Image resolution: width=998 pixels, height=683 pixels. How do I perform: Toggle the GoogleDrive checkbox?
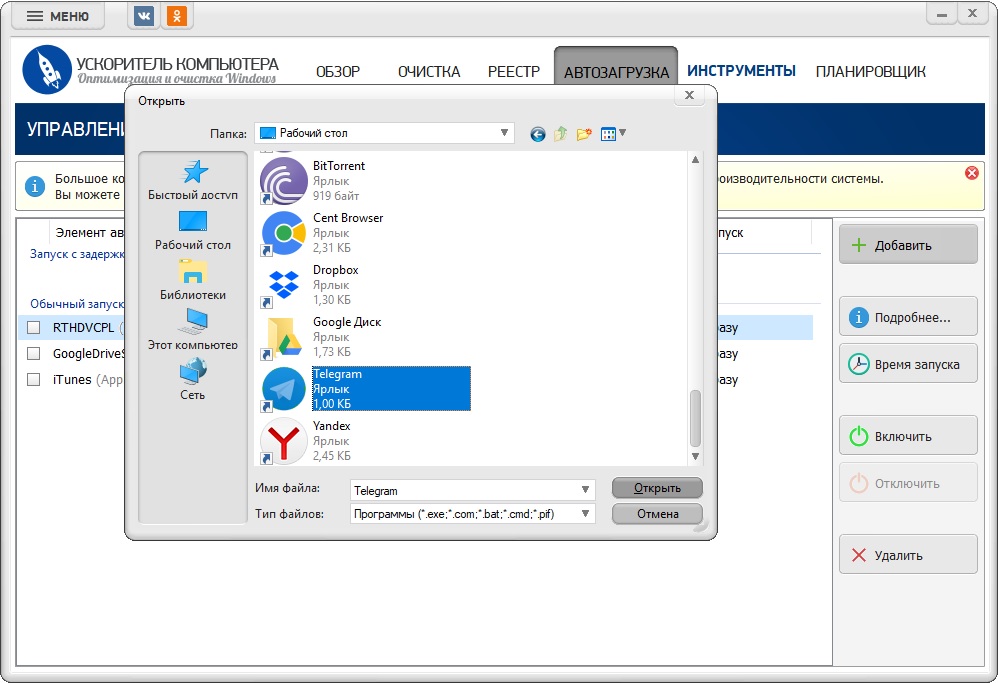34,353
